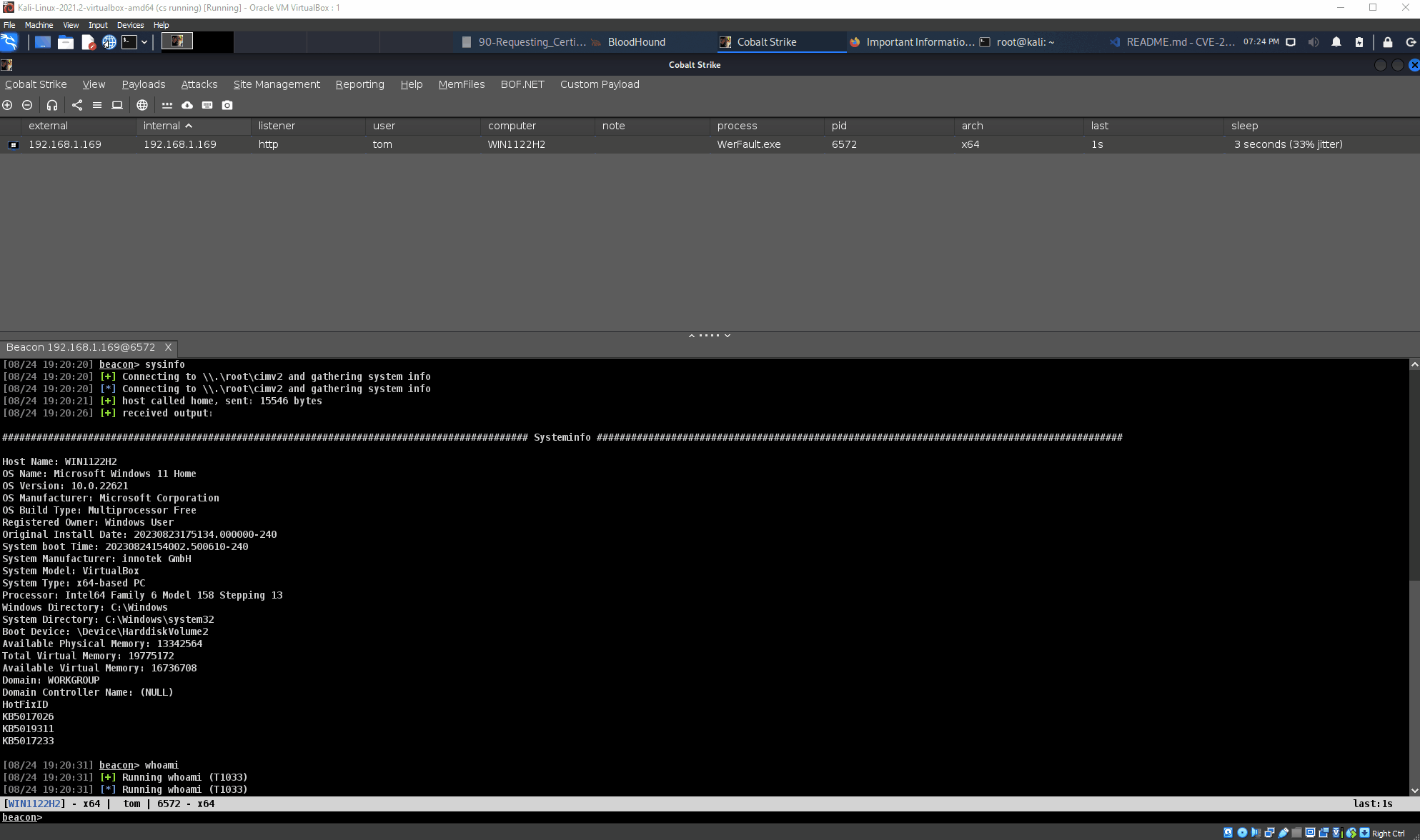Screen dimensions: 1420x840
Task: Click the disconnect (minus) toolbar icon
Action: [27, 105]
